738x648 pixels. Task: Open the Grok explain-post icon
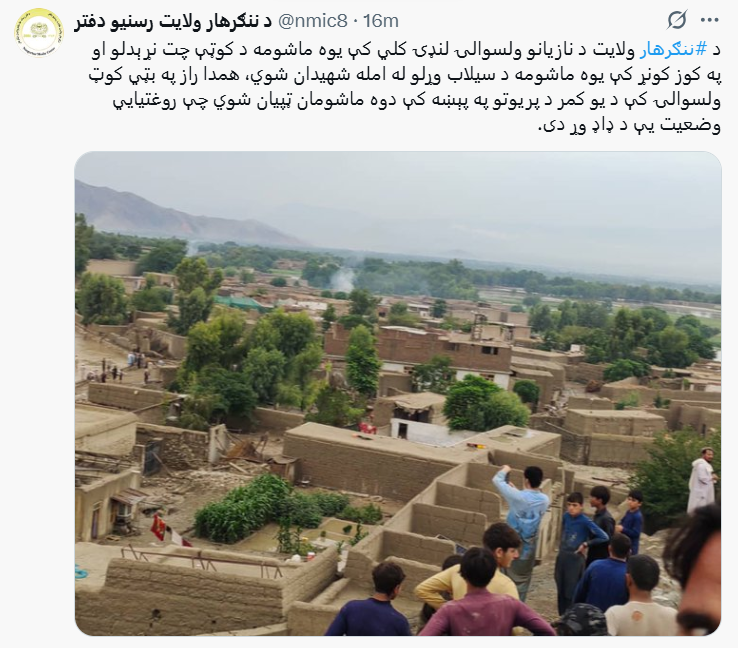point(677,20)
